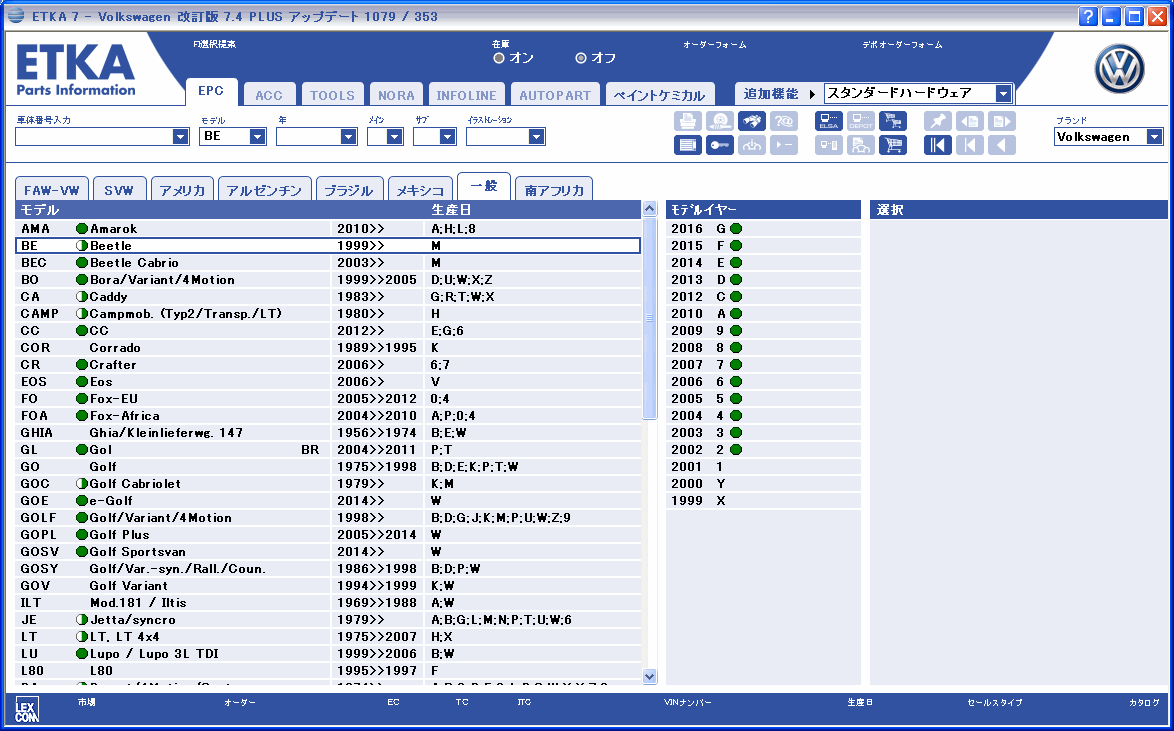
Task: Switch to the ACC tab
Action: 270,95
